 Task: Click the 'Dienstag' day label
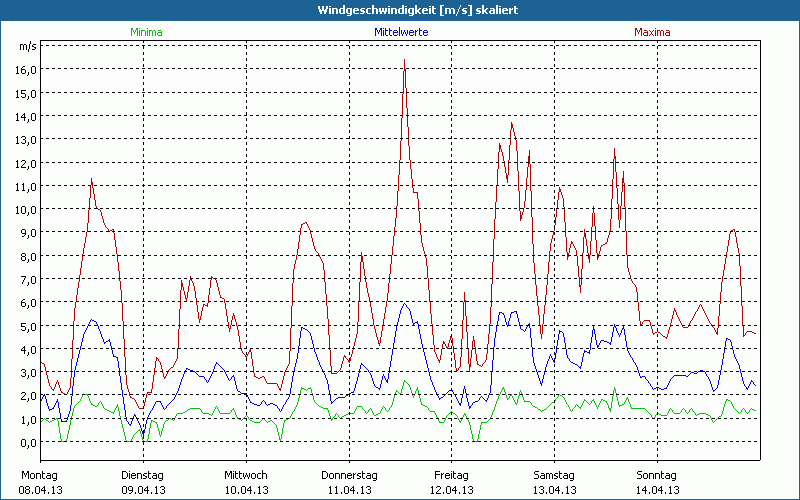142,476
